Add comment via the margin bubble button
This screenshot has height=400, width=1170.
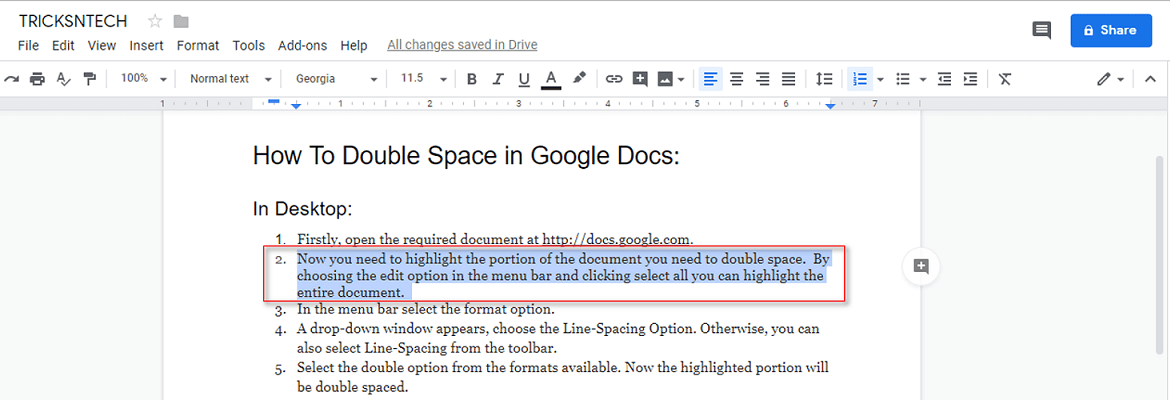tap(921, 266)
